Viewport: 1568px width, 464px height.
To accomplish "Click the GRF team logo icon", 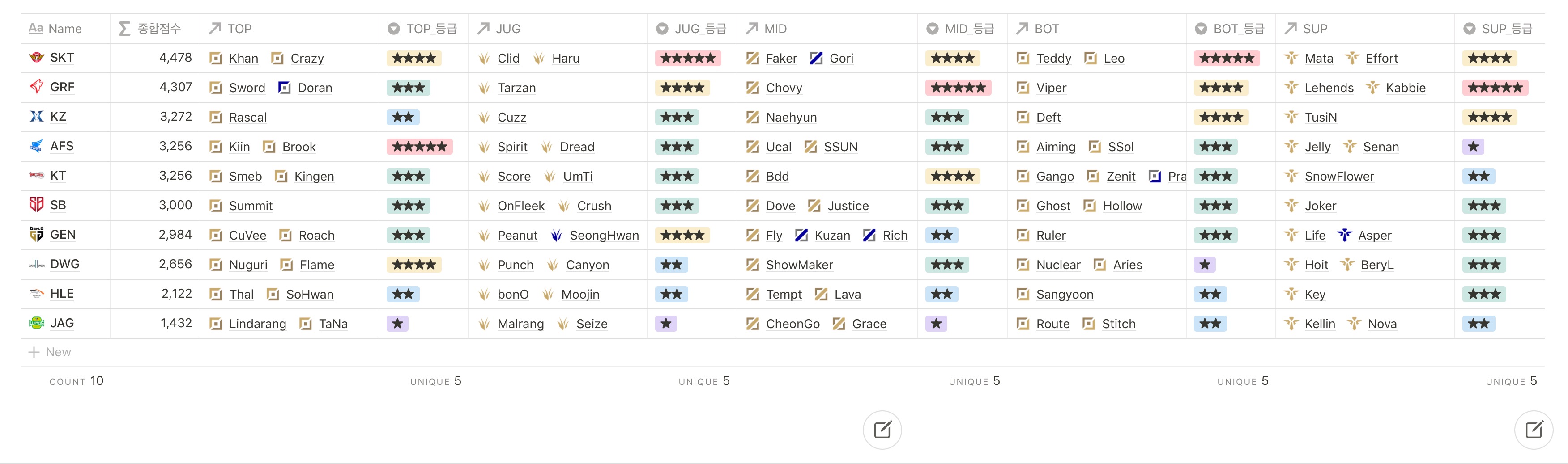I will 37,87.
